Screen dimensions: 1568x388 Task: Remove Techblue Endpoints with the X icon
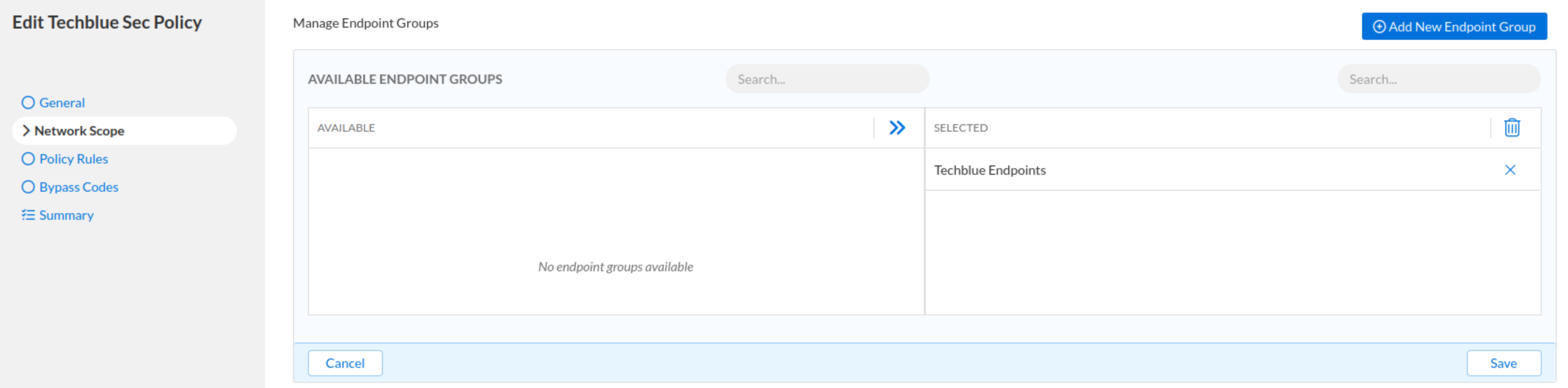(1509, 170)
